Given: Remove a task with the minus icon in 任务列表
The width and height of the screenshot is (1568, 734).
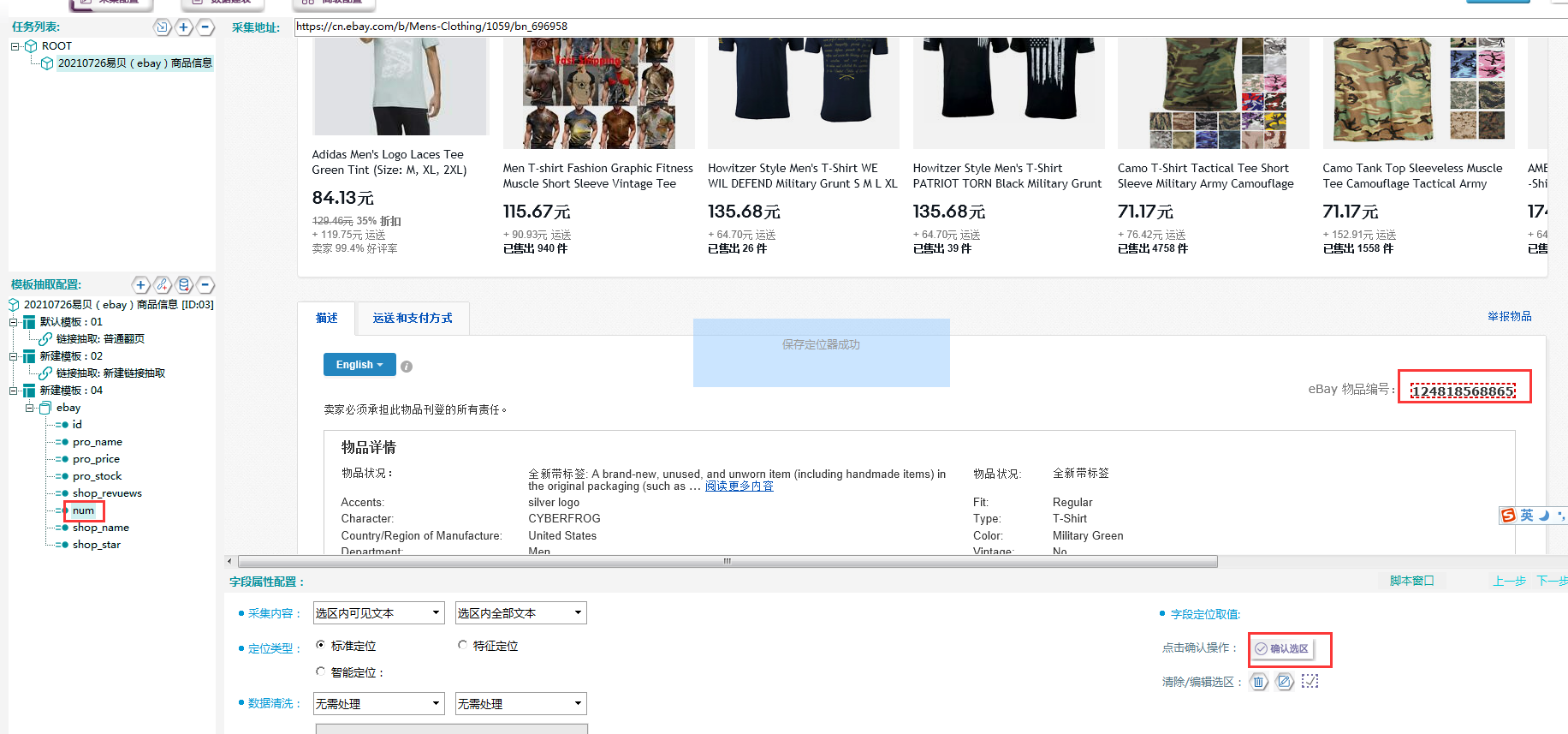Looking at the screenshot, I should [x=205, y=27].
